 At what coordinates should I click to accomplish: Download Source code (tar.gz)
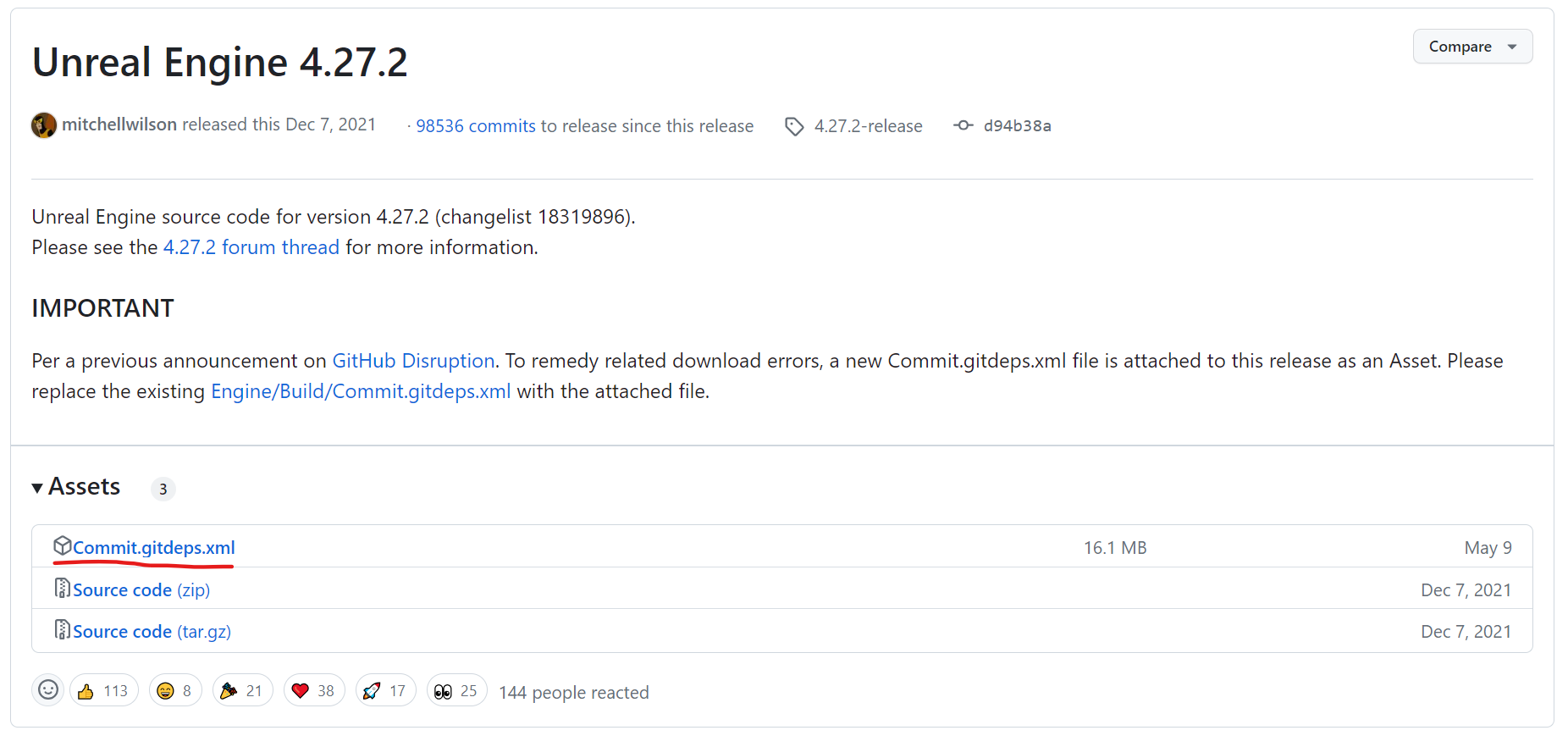[152, 632]
